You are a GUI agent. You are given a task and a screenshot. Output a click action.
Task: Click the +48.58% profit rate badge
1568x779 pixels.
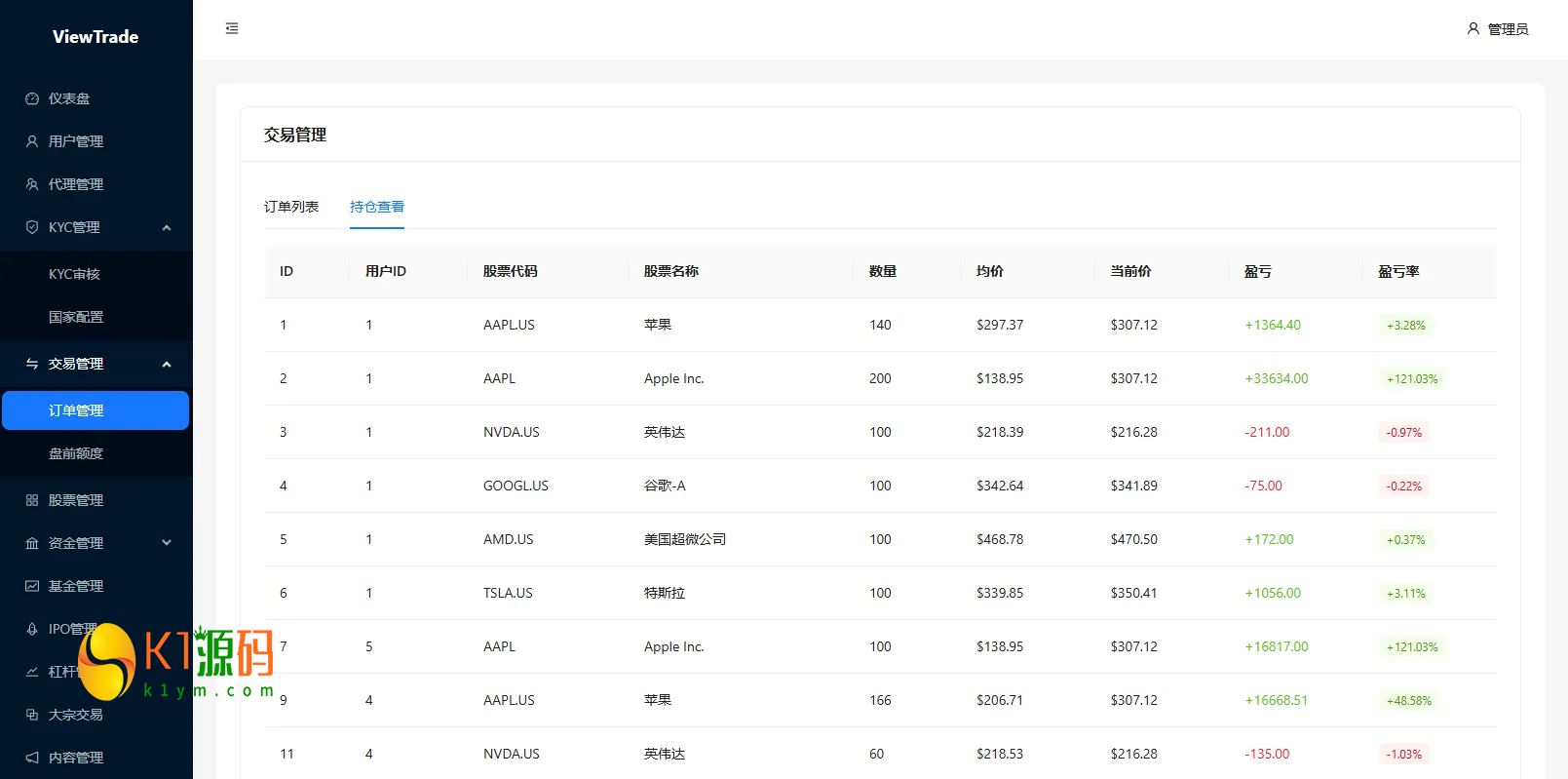pos(1409,701)
